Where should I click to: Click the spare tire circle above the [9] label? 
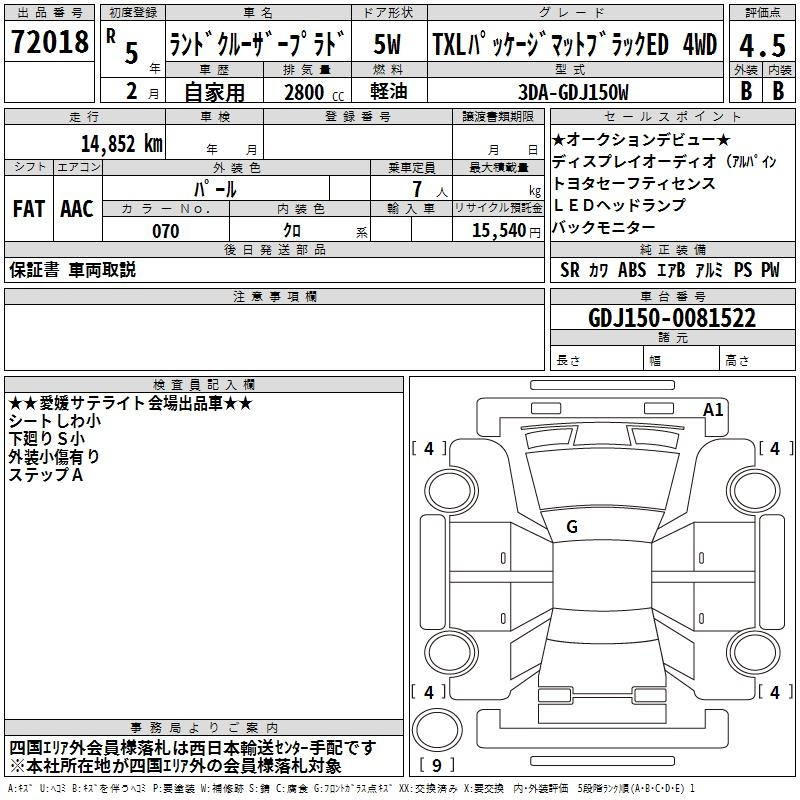(x=437, y=730)
